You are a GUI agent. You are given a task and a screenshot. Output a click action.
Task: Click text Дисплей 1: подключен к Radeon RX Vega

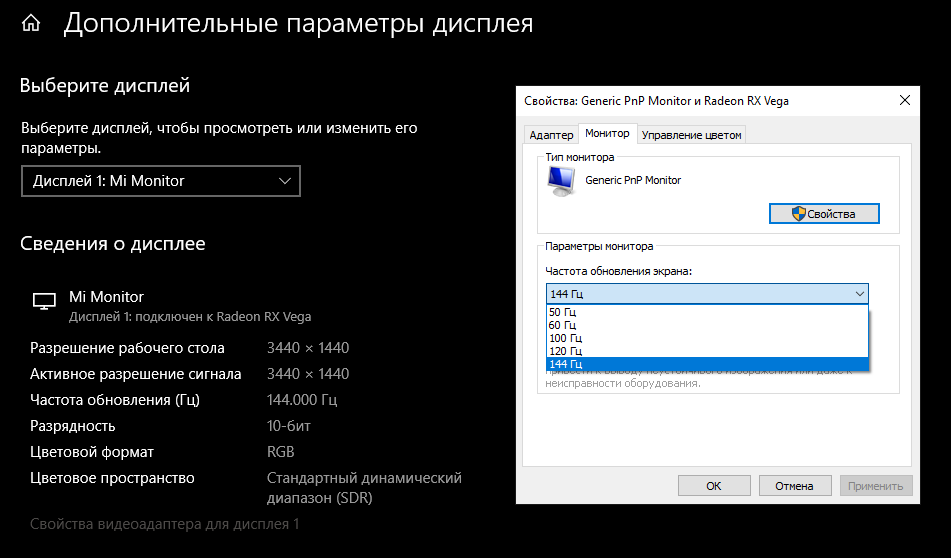pos(190,317)
